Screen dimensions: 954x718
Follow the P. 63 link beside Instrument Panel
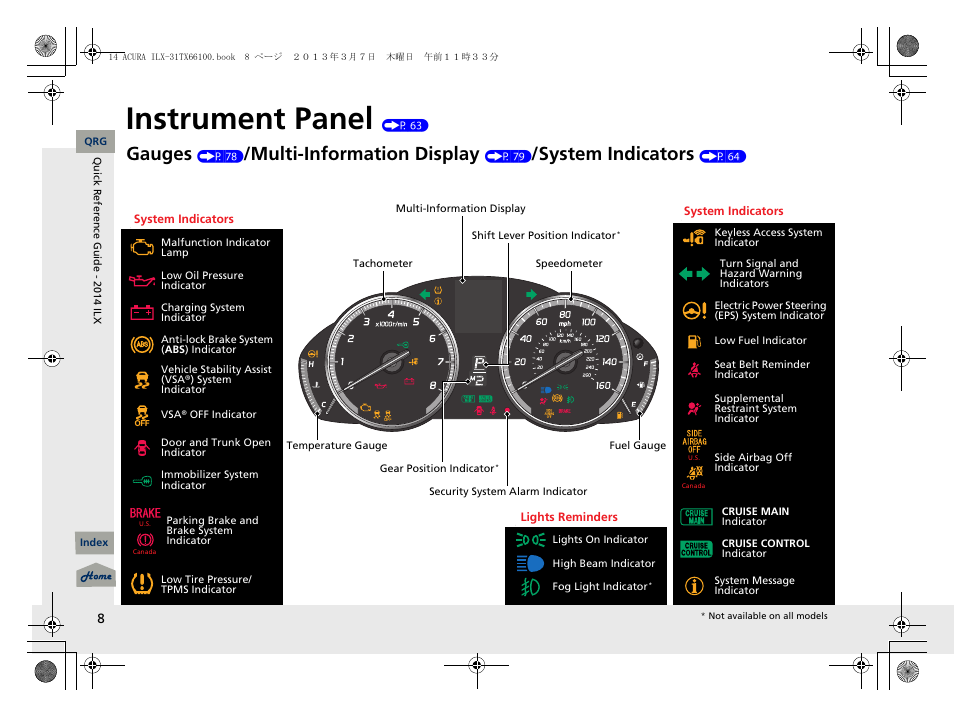[405, 125]
